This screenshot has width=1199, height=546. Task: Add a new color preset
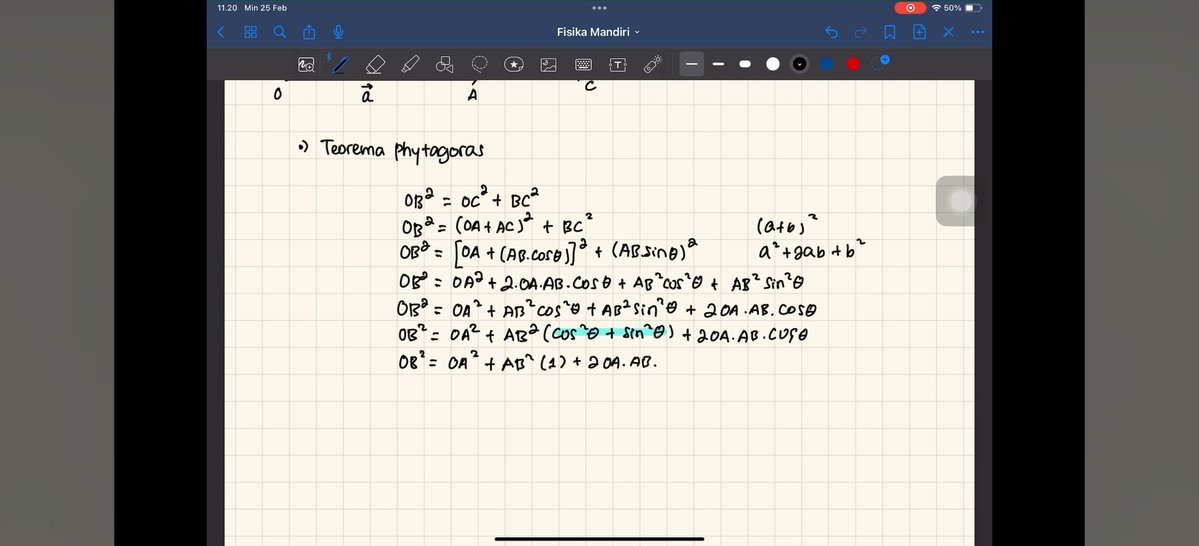(881, 63)
